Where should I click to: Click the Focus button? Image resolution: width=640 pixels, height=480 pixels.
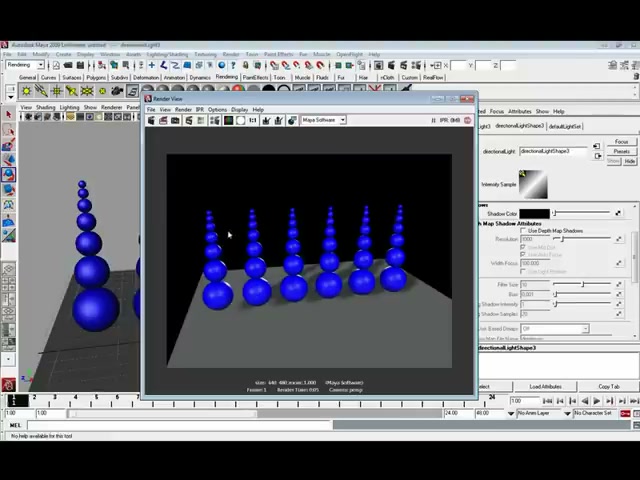tap(621, 142)
